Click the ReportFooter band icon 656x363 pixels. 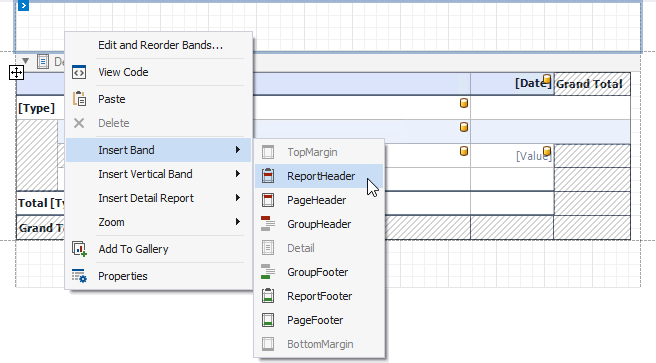click(268, 296)
